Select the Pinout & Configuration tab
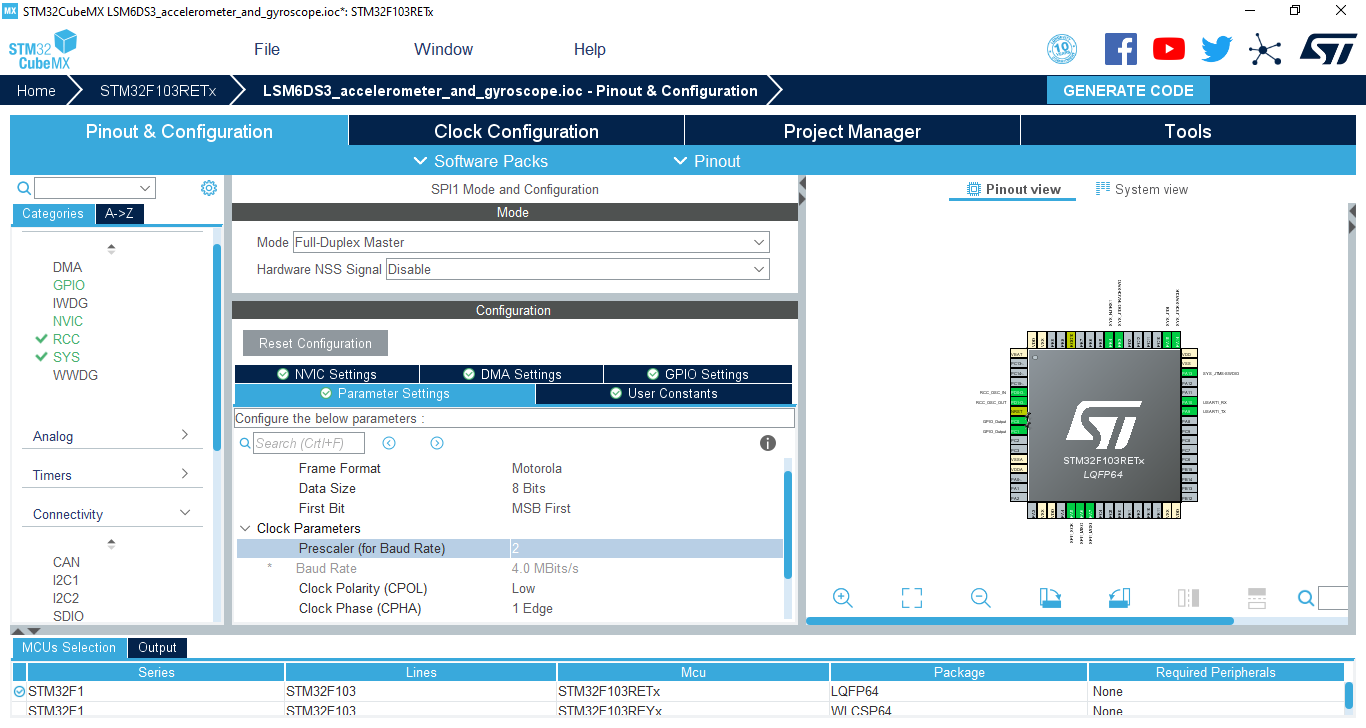1366x728 pixels. (179, 131)
